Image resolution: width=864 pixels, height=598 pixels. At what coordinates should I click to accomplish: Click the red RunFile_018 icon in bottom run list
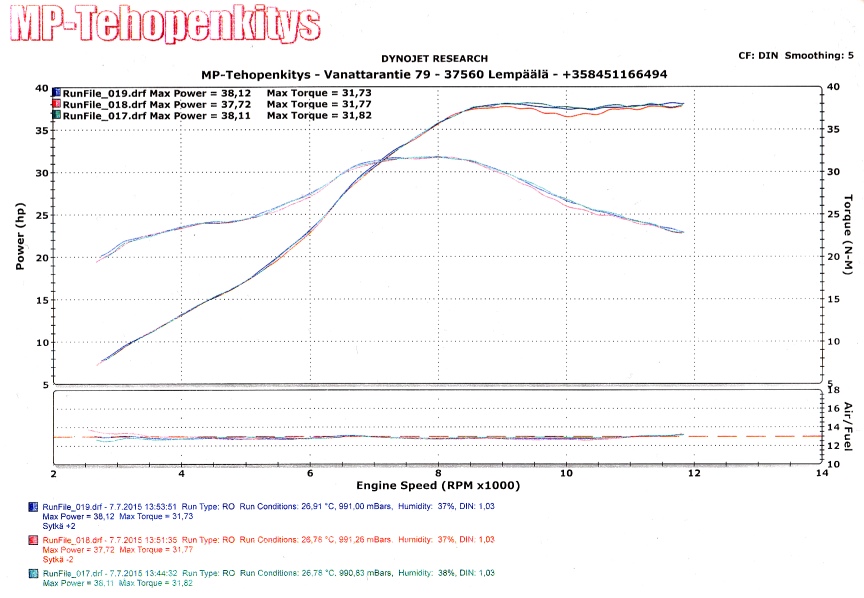pyautogui.click(x=35, y=540)
